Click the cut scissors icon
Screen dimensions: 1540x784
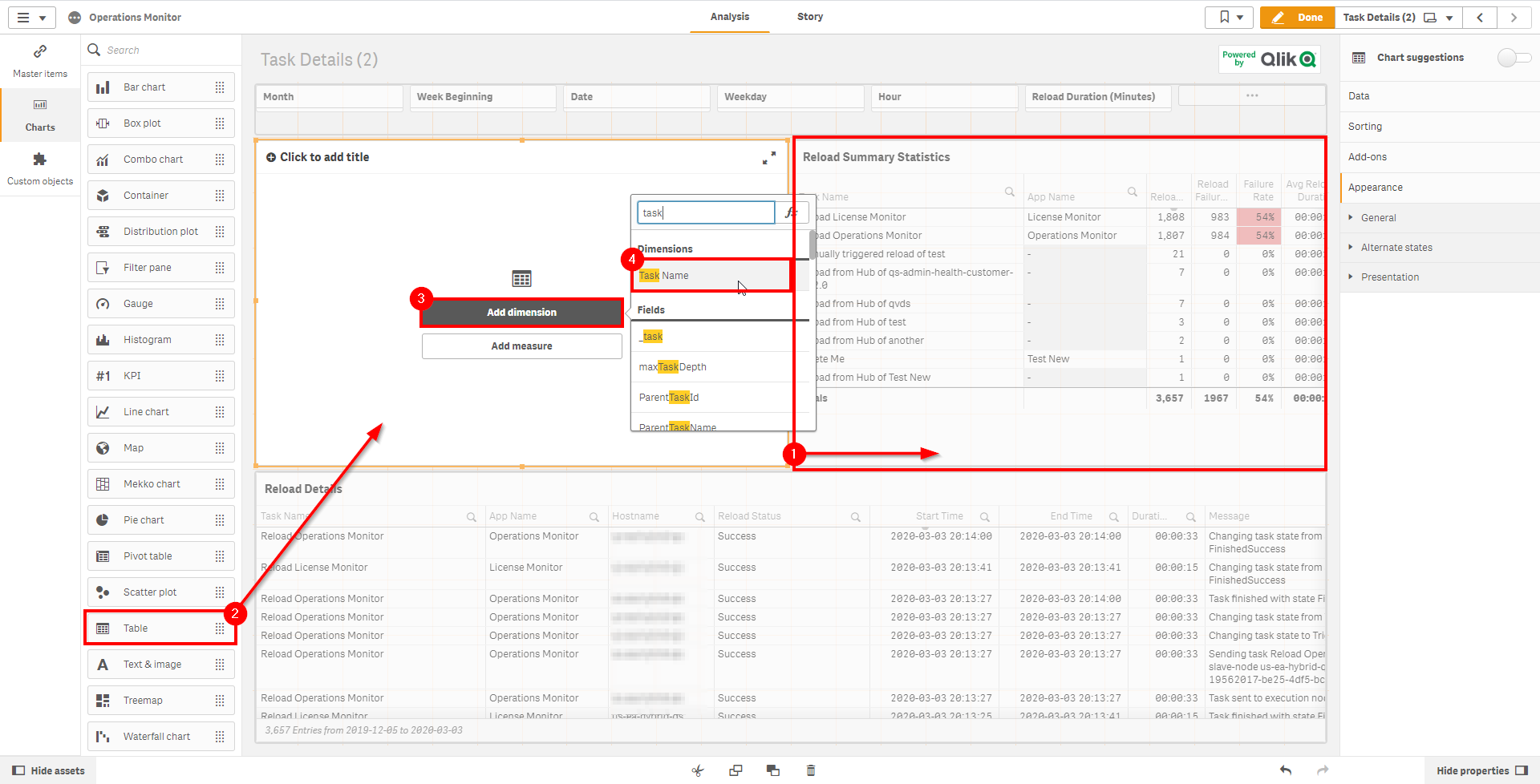tap(698, 770)
